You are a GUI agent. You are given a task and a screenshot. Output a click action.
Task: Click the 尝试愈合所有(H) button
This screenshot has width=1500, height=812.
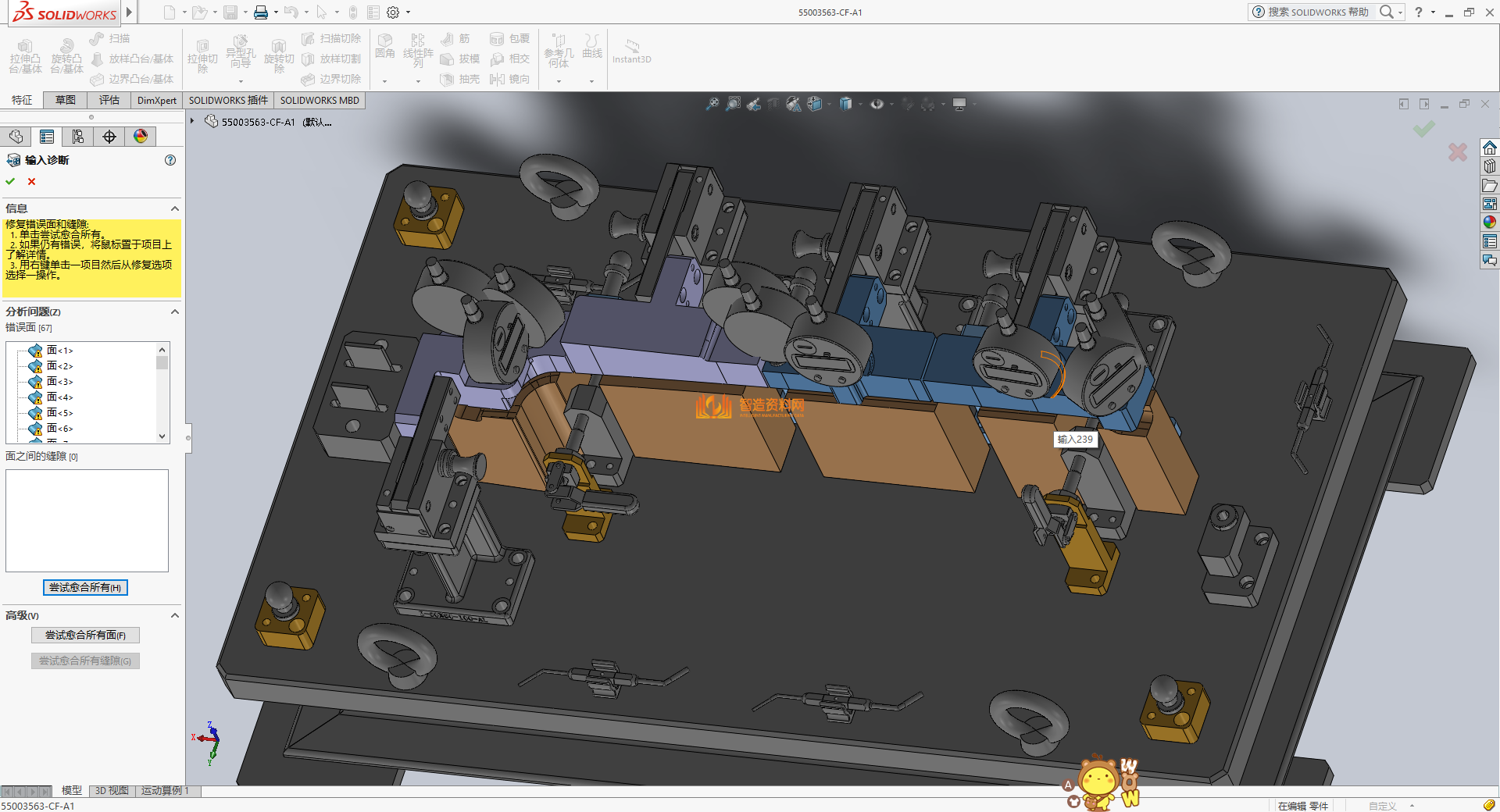click(x=85, y=587)
